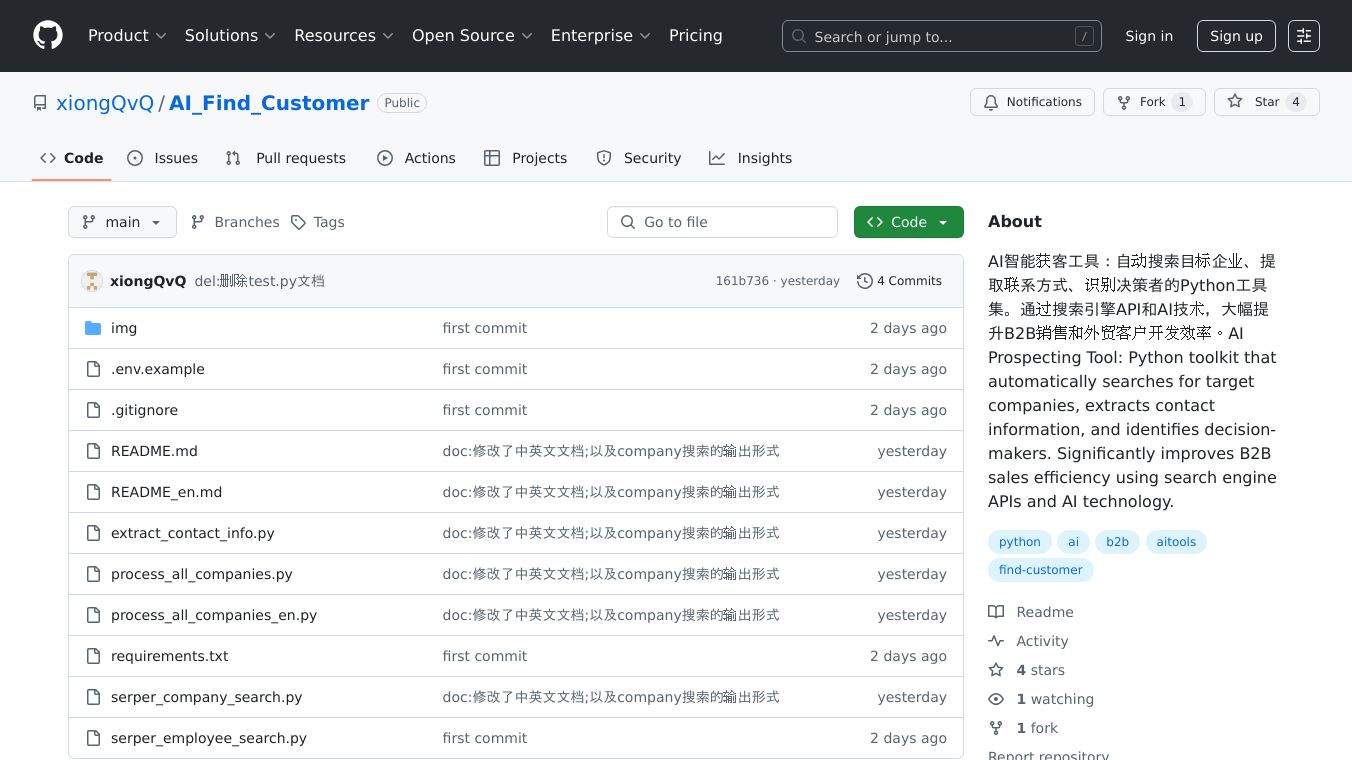Open the appearance settings icon button
This screenshot has width=1352, height=760.
[1303, 36]
